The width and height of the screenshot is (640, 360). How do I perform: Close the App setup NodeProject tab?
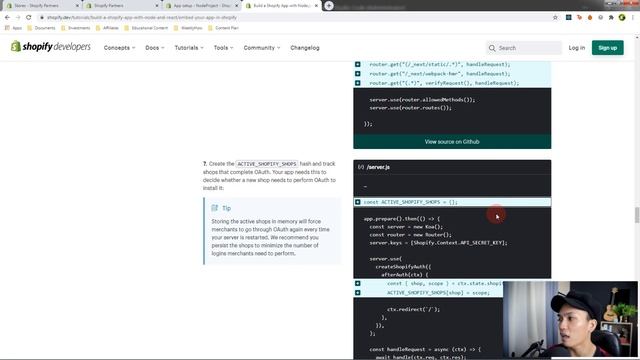[x=236, y=6]
